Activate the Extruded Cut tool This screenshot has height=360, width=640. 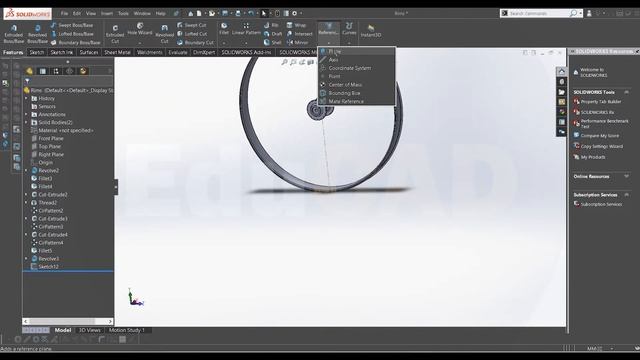click(x=115, y=34)
